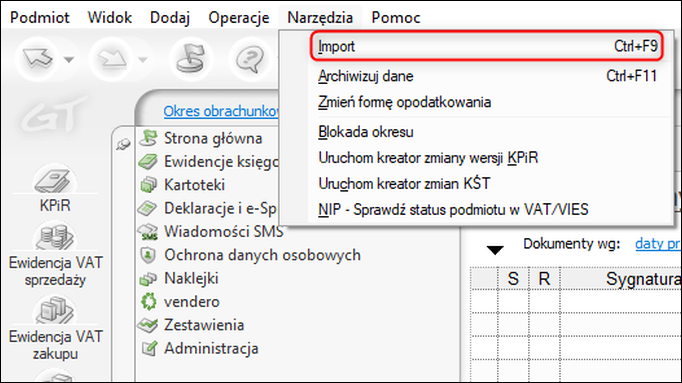Click the Sygnatura column header

click(x=643, y=279)
